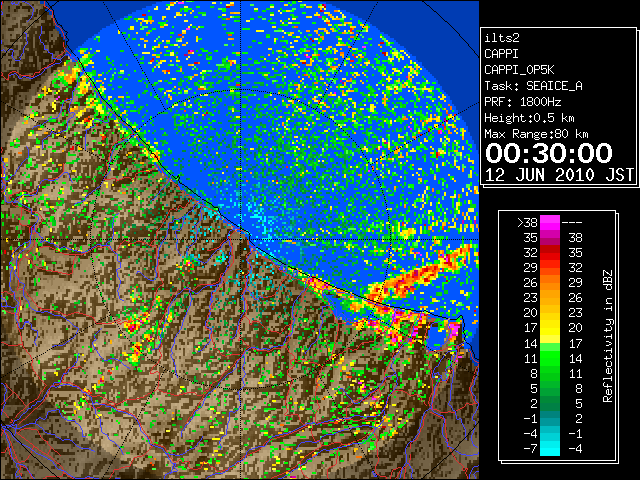The image size is (640, 480).
Task: Click the magenta >38 dBZ legend swatch
Action: coord(550,222)
